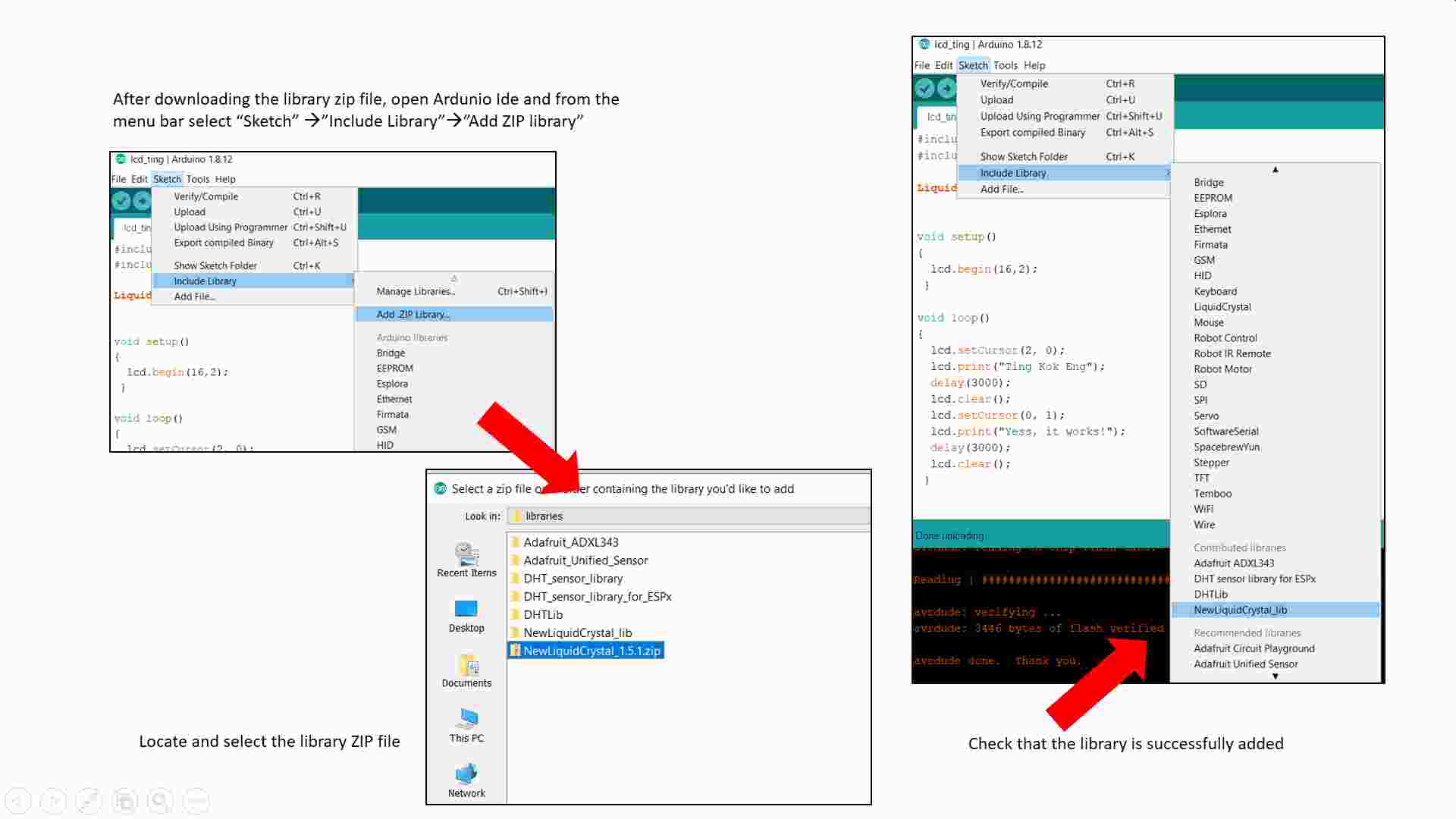The width and height of the screenshot is (1456, 819).
Task: Open the slideshow more options icon
Action: click(196, 801)
